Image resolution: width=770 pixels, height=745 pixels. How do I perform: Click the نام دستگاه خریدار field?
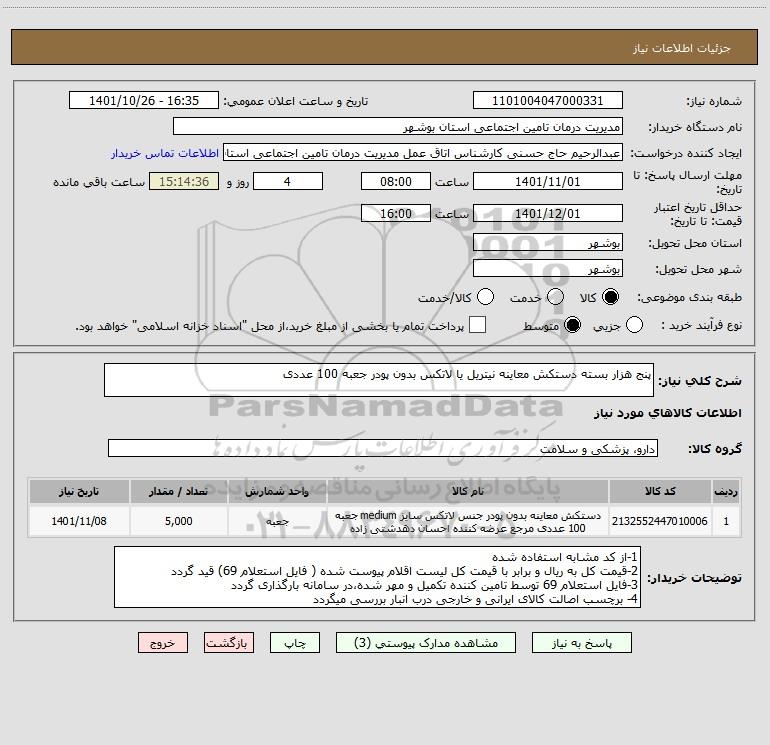click(x=398, y=127)
